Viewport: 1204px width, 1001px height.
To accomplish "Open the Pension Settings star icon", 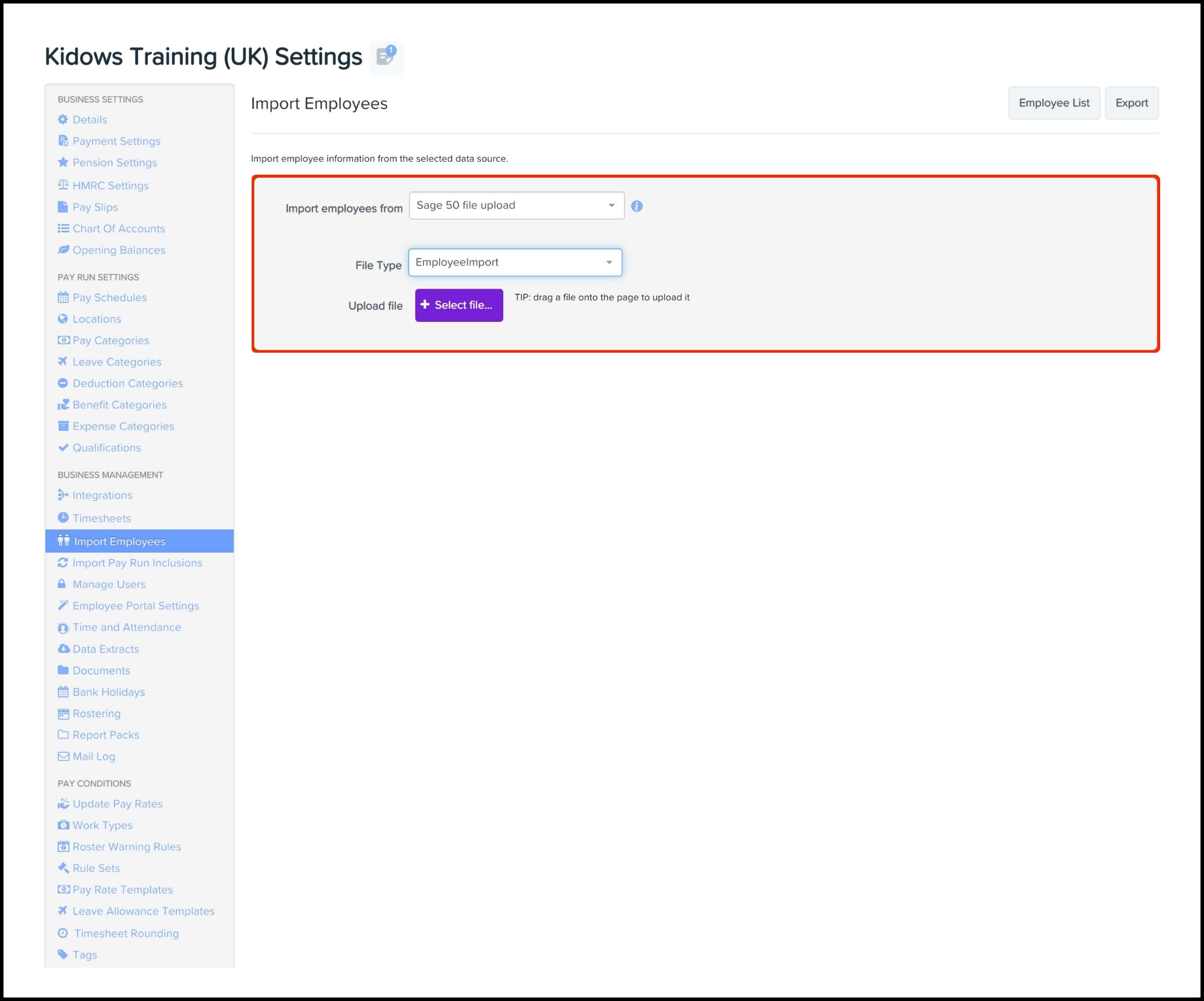I will (x=64, y=162).
